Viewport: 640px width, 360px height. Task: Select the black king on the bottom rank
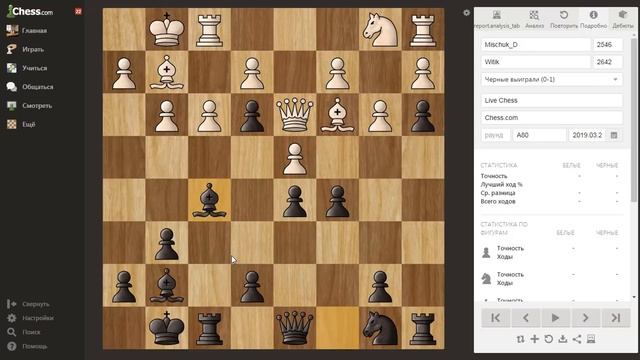(167, 328)
